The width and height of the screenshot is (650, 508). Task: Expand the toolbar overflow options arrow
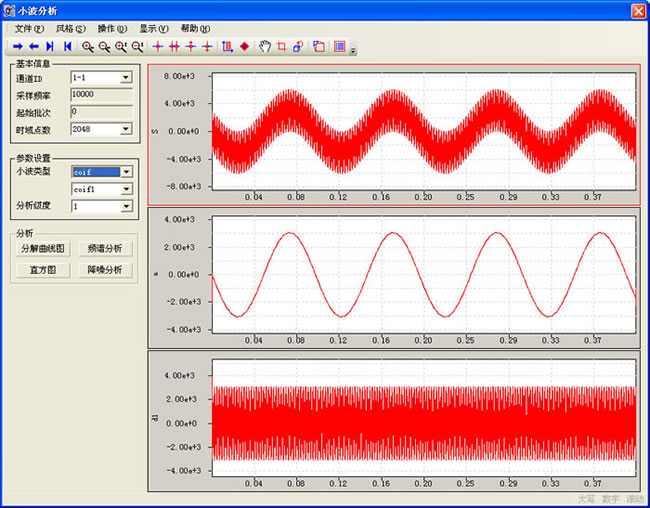[353, 49]
